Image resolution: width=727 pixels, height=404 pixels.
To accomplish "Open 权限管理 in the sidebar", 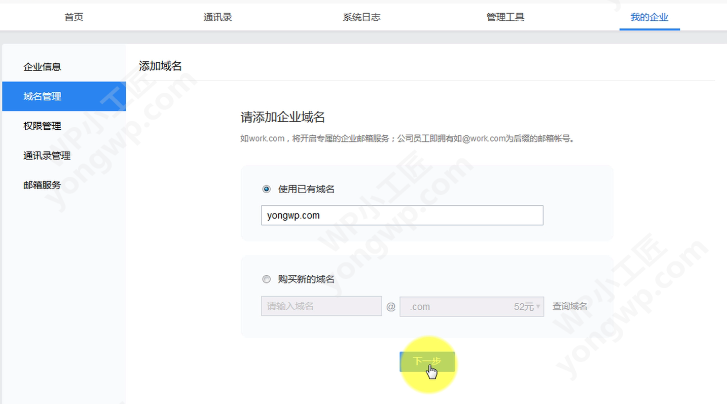I will (43, 126).
